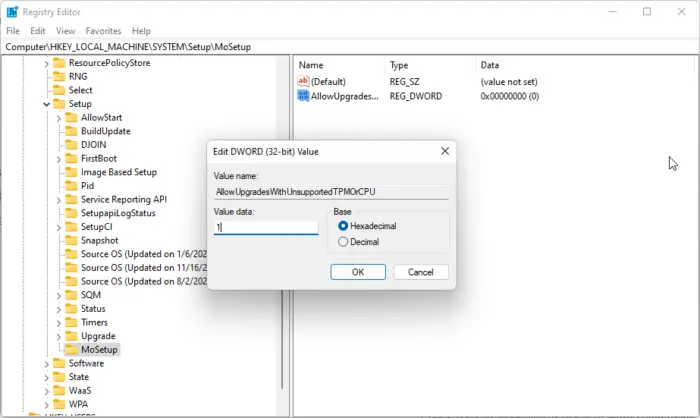Viewport: 700px width, 418px height.
Task: Expand the Timers key
Action: [x=58, y=323]
